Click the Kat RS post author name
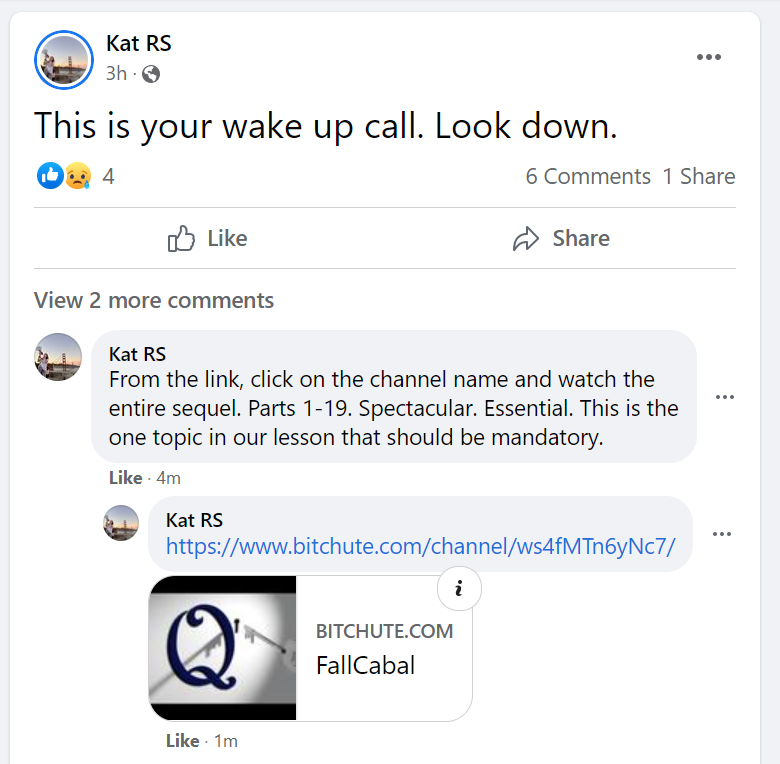780x764 pixels. tap(139, 43)
